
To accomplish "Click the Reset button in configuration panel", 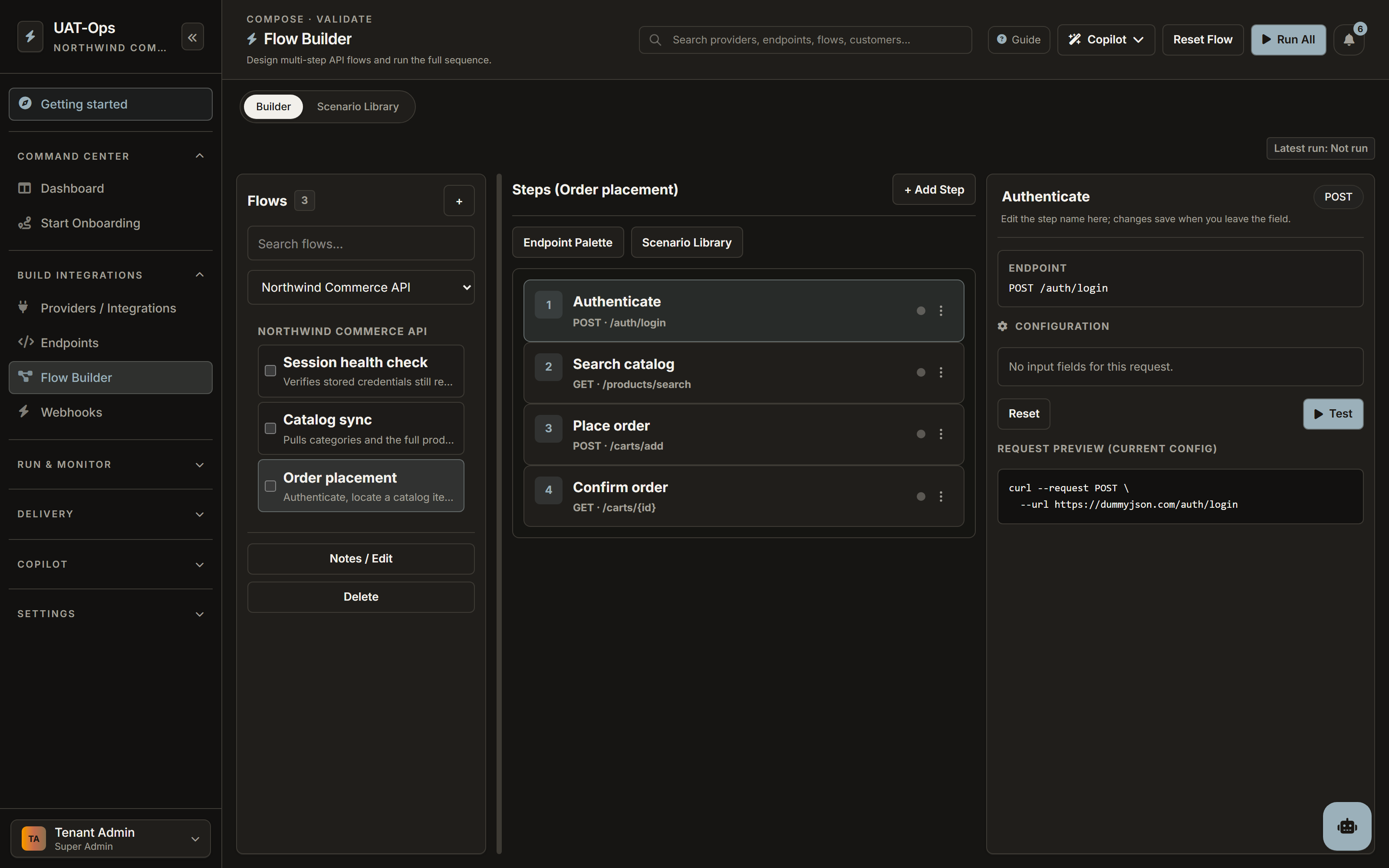I will tap(1024, 414).
